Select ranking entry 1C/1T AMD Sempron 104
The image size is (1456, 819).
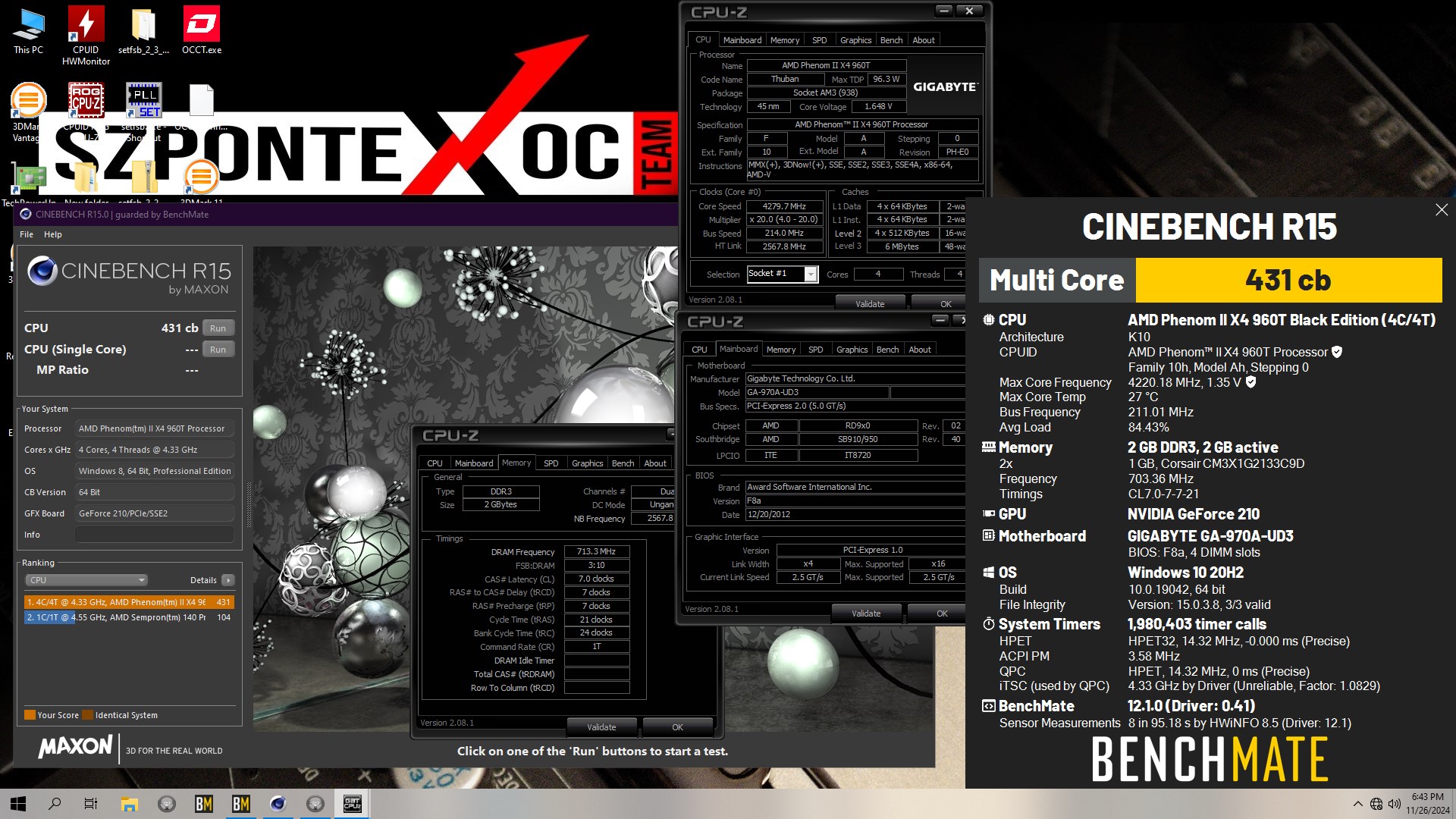(x=129, y=617)
